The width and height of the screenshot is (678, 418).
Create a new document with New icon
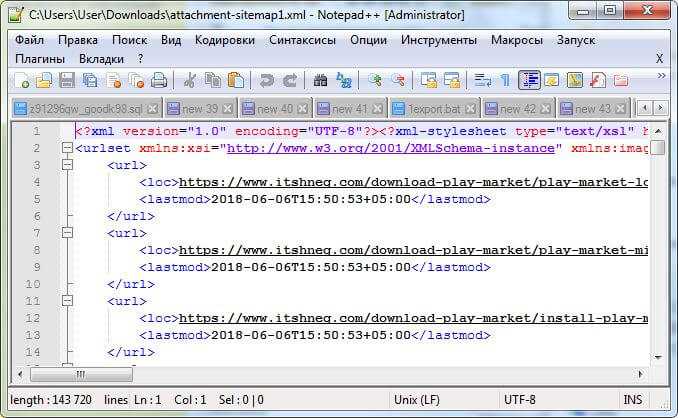point(21,81)
